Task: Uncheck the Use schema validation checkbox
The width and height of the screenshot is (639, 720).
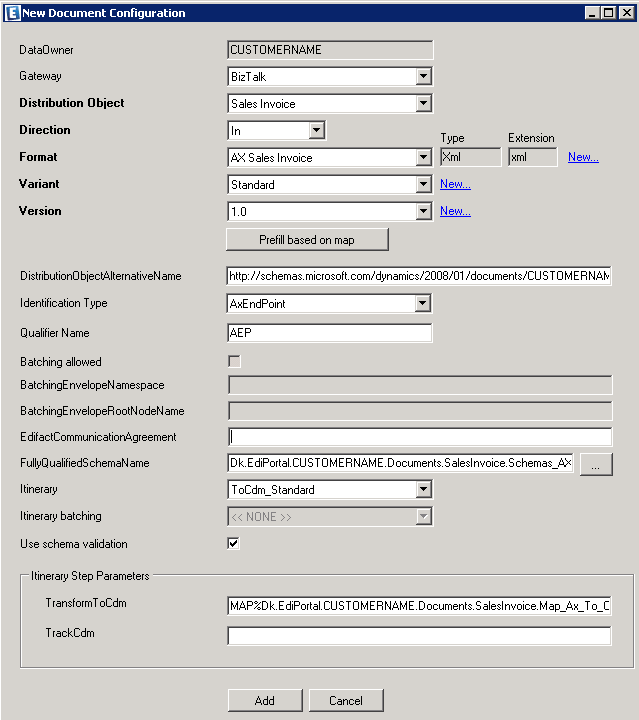Action: pyautogui.click(x=234, y=544)
